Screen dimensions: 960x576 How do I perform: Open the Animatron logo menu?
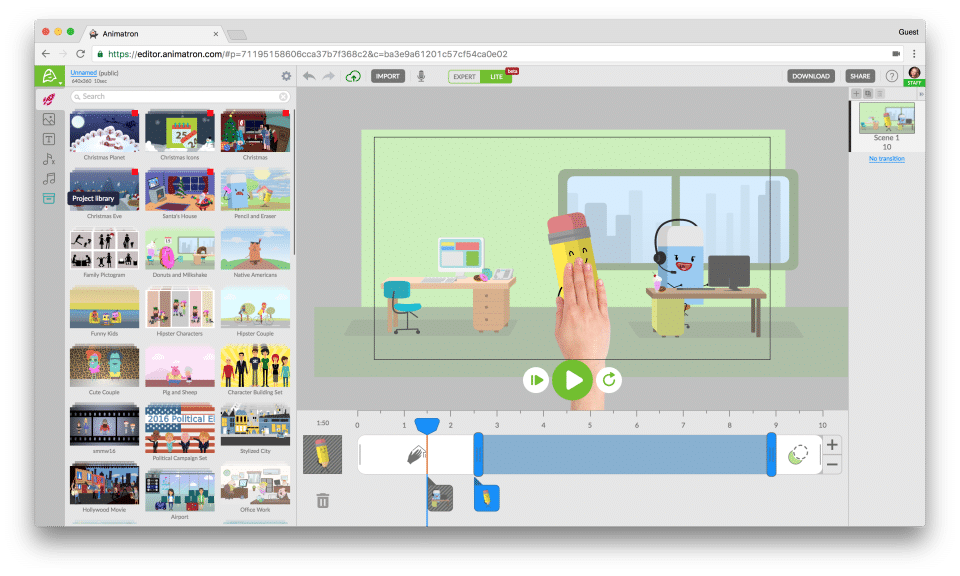[x=49, y=76]
